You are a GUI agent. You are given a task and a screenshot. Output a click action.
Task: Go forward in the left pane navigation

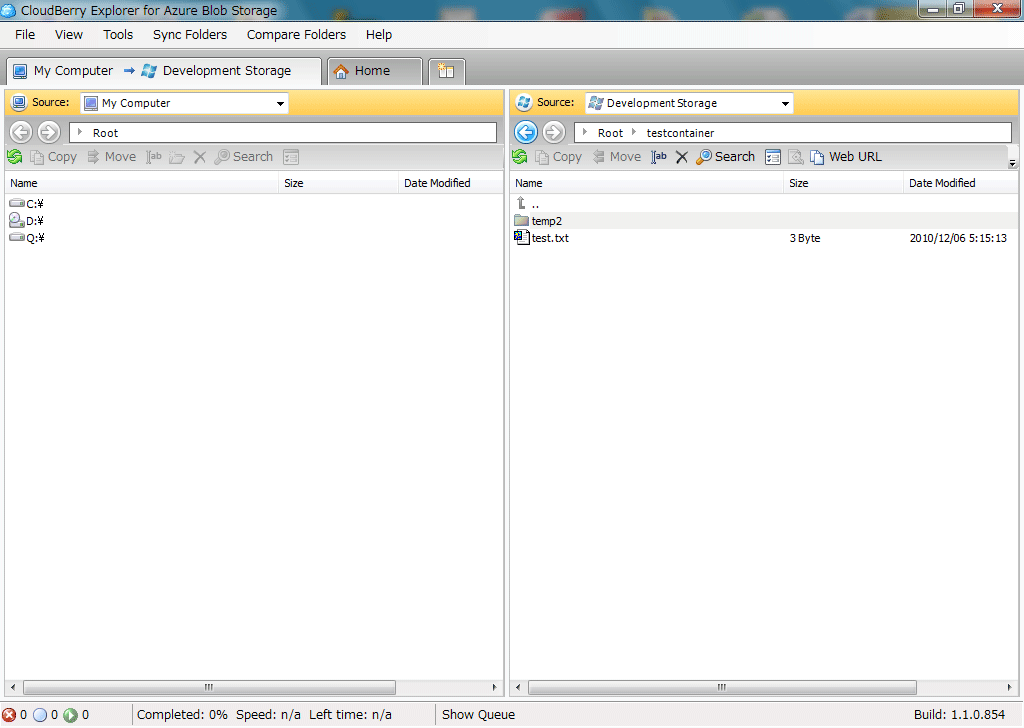point(48,133)
